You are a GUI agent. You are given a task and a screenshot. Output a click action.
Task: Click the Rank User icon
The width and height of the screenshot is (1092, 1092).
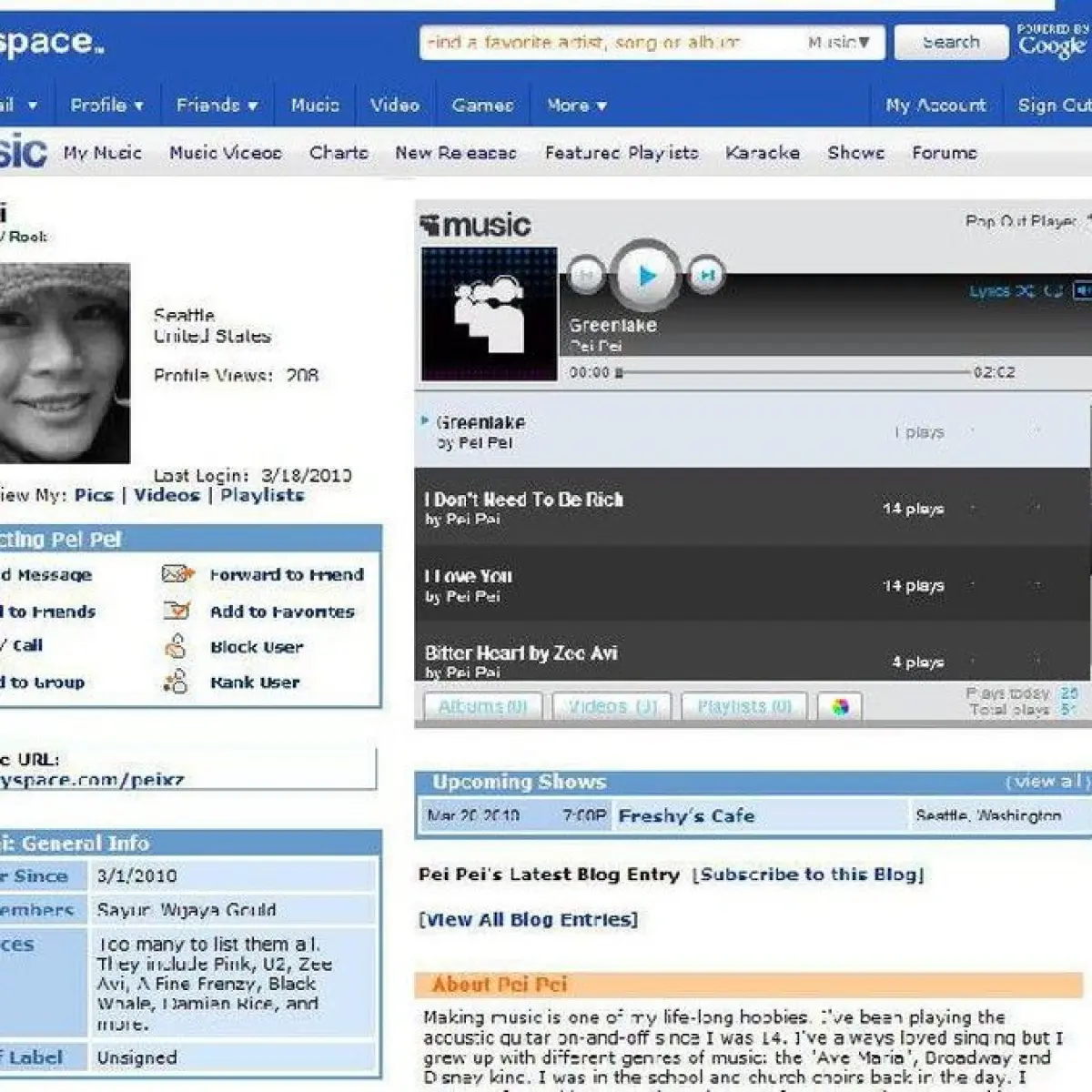tap(175, 681)
